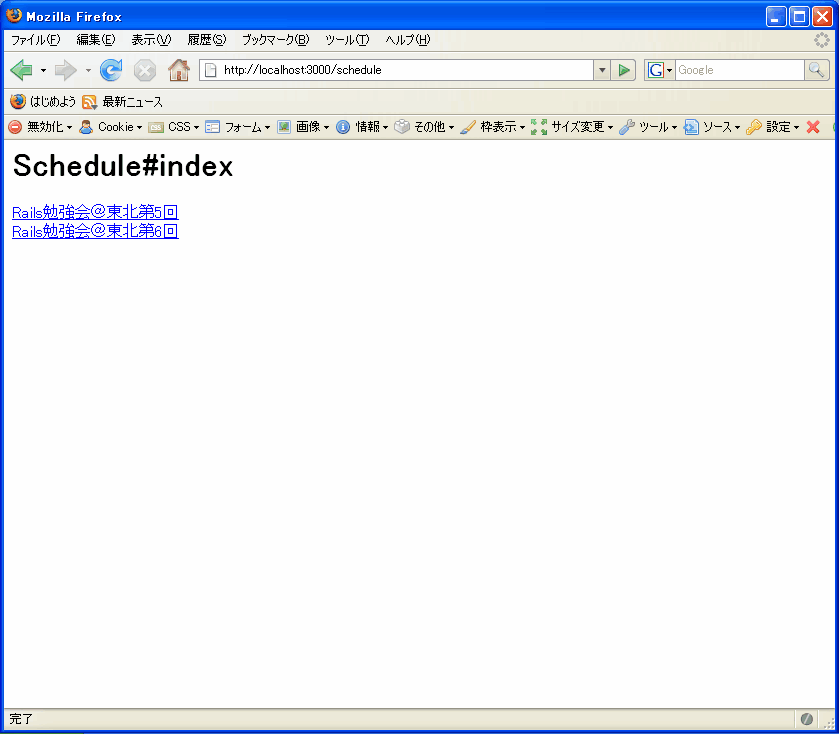Click the grey Forward arrow button
The width and height of the screenshot is (839, 734).
point(66,70)
